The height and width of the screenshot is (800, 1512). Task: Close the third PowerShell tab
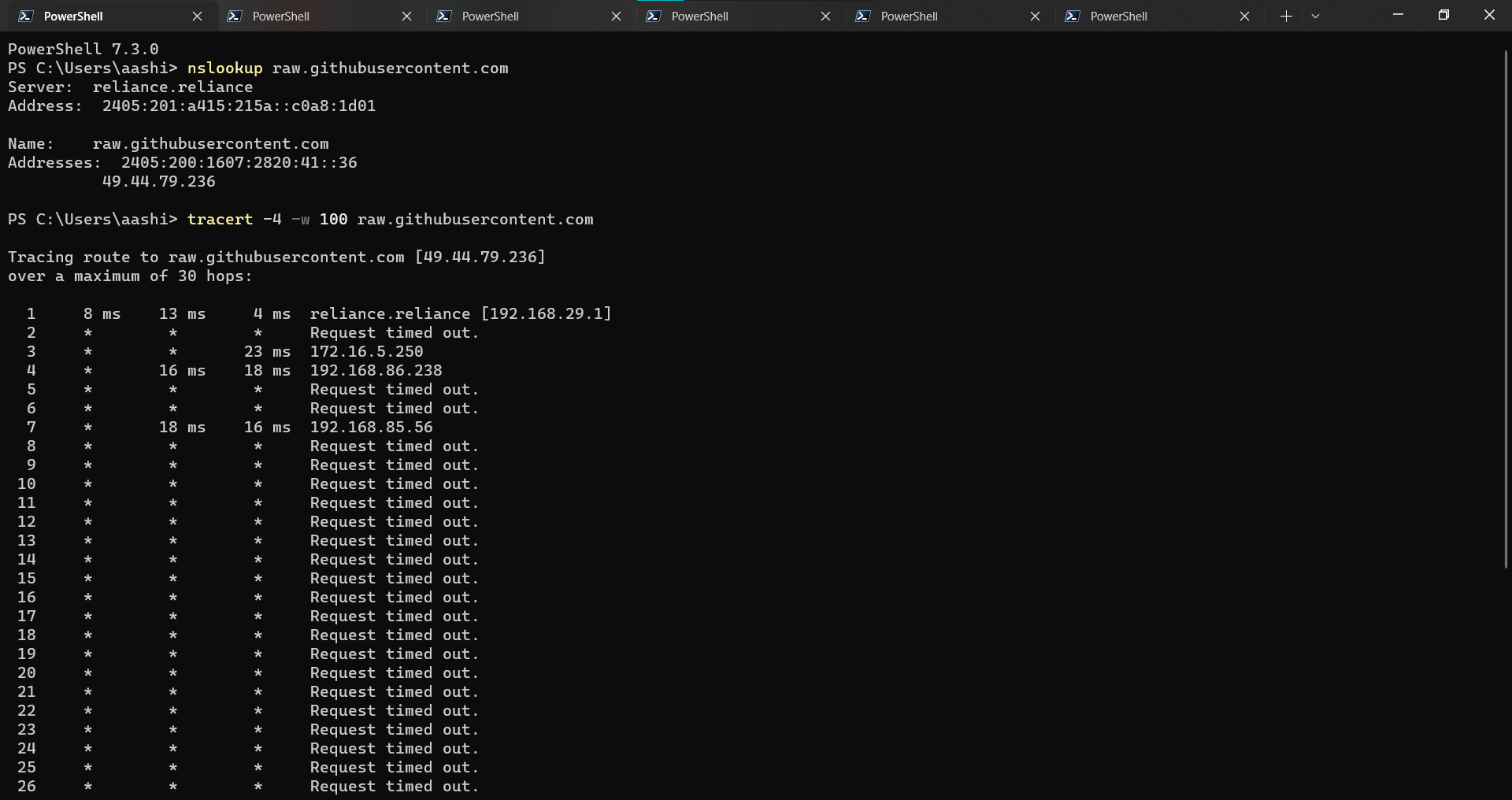pos(616,16)
